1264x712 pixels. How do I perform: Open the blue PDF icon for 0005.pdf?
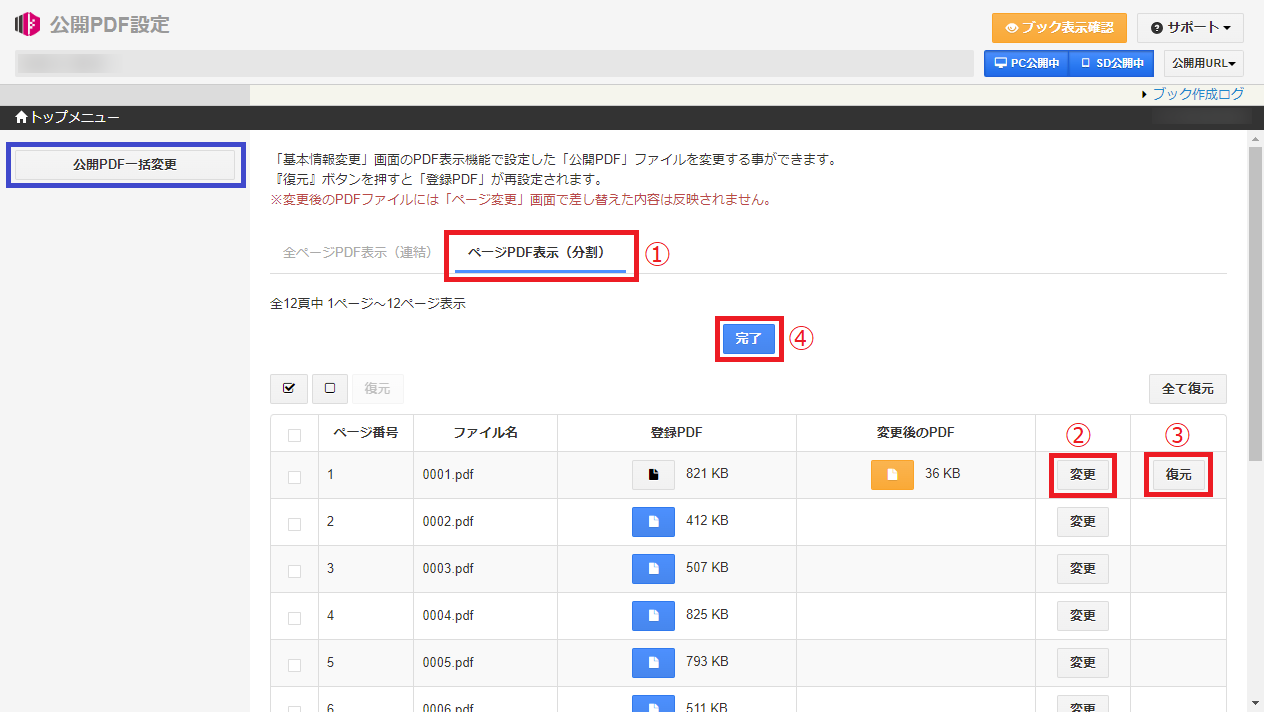click(653, 662)
